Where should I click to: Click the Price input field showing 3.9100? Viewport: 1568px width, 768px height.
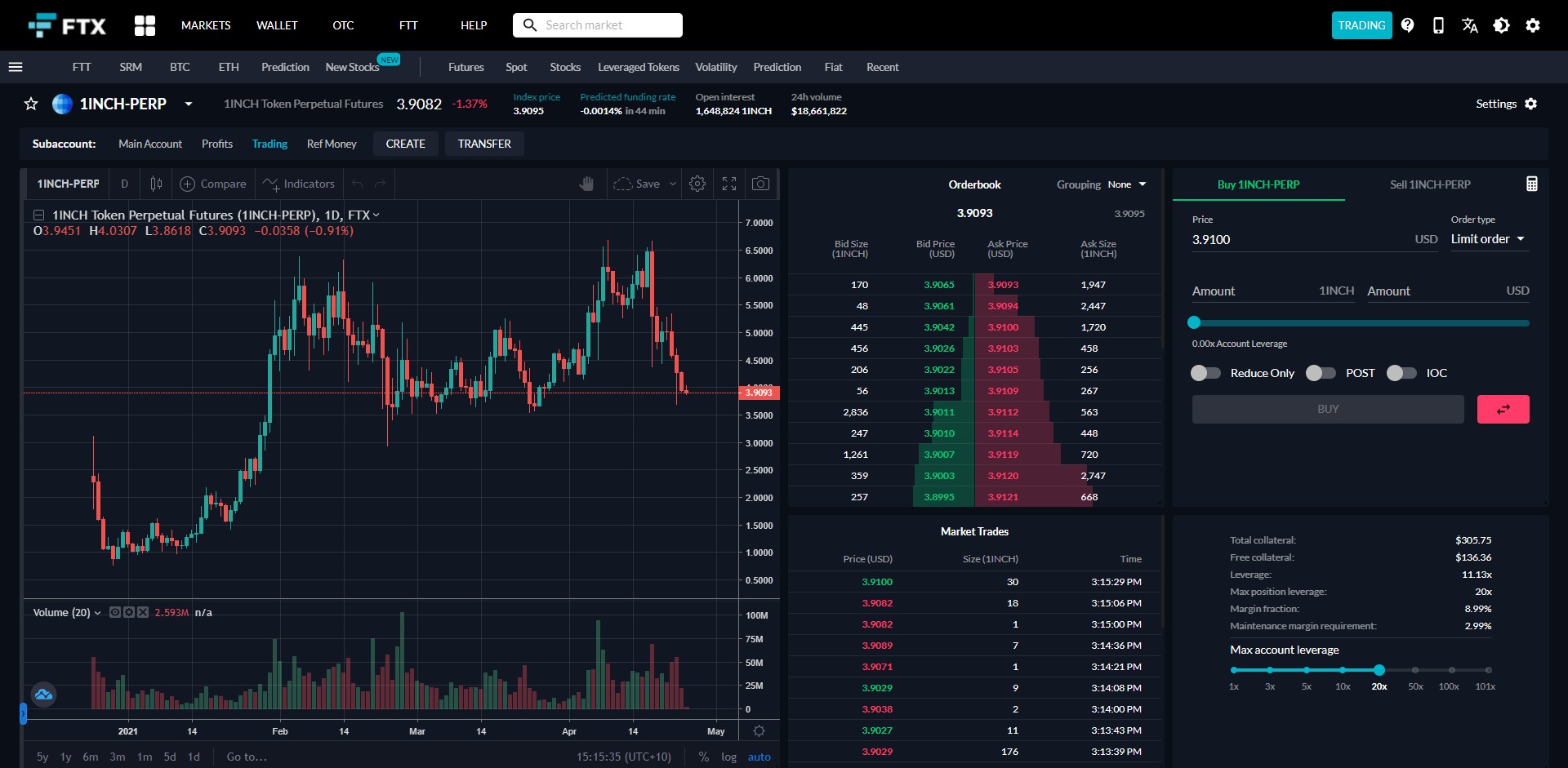tap(1274, 239)
